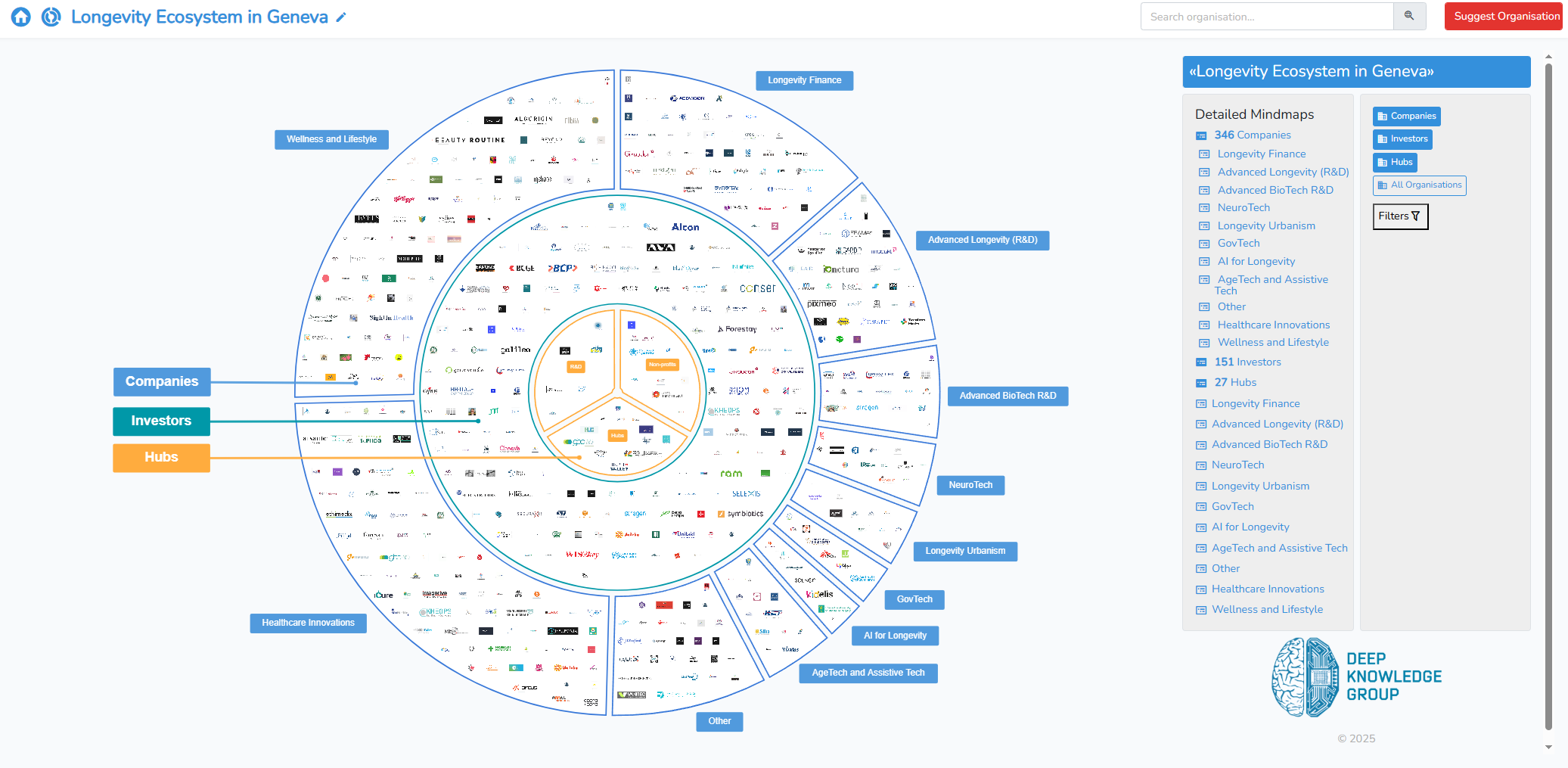Click the conser logo in the chart
Image resolution: width=1568 pixels, height=768 pixels.
(x=757, y=288)
